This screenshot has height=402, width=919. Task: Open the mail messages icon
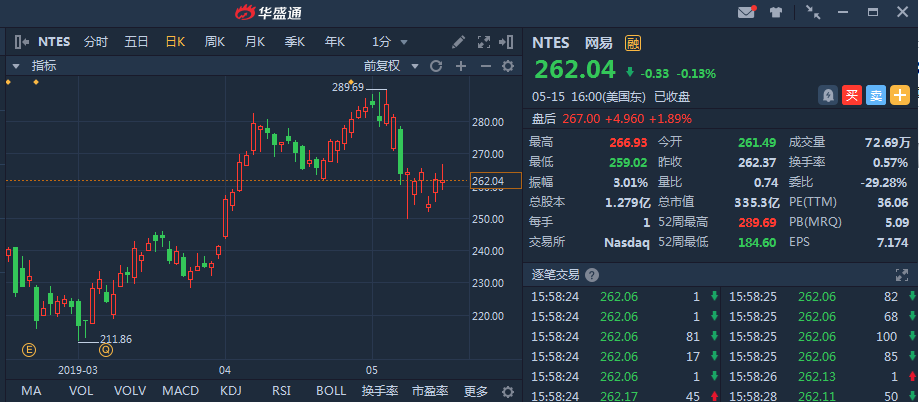(746, 13)
